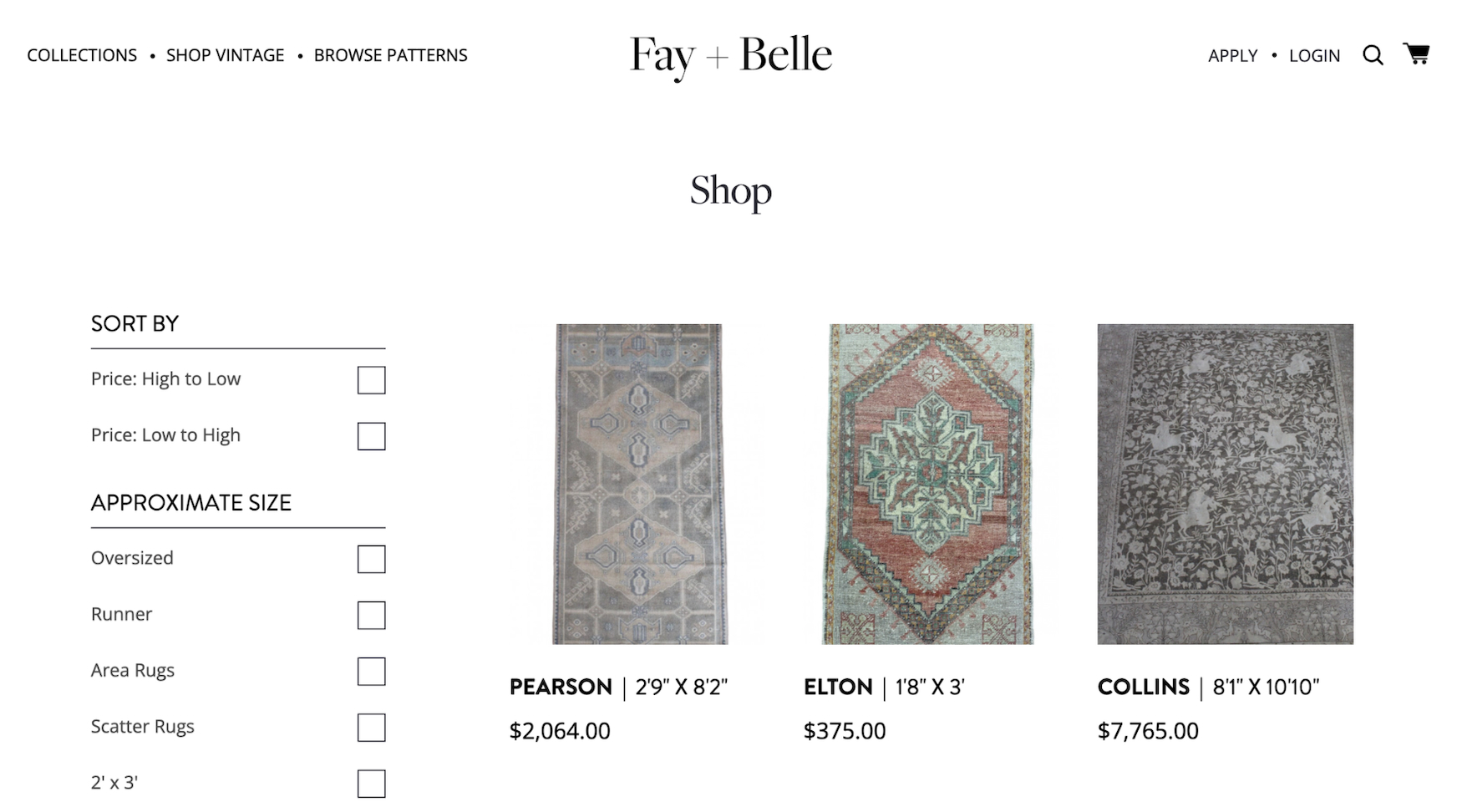This screenshot has height=812, width=1462.
Task: Open the LOGIN page
Action: click(1314, 56)
